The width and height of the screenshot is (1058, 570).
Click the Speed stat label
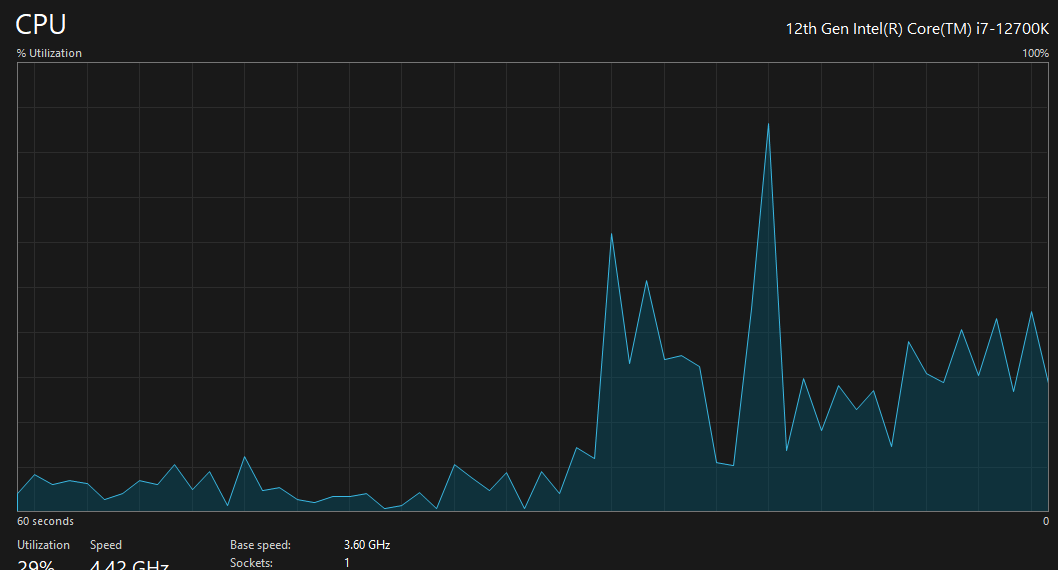pos(106,545)
